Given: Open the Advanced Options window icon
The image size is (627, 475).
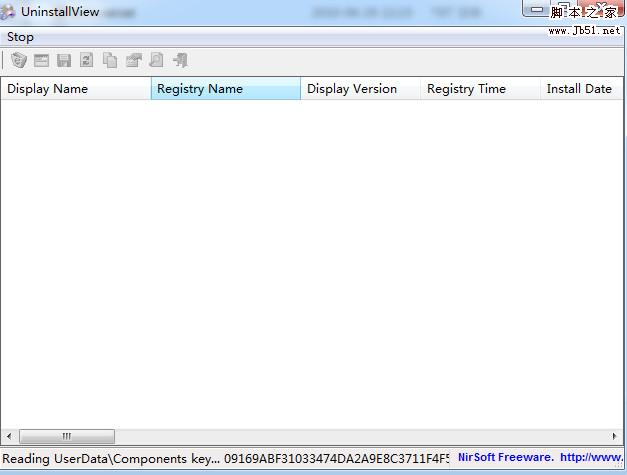Looking at the screenshot, I should (42, 60).
